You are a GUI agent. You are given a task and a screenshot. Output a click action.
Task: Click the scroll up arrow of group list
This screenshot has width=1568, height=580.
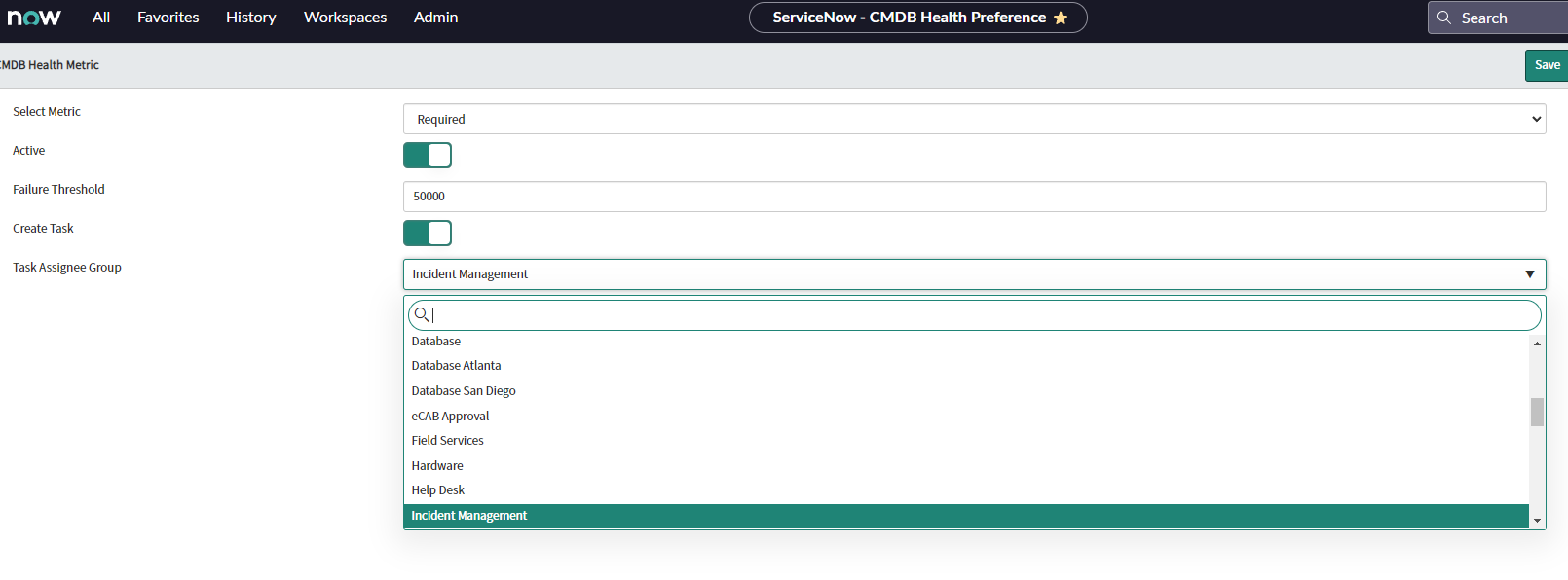[1537, 343]
